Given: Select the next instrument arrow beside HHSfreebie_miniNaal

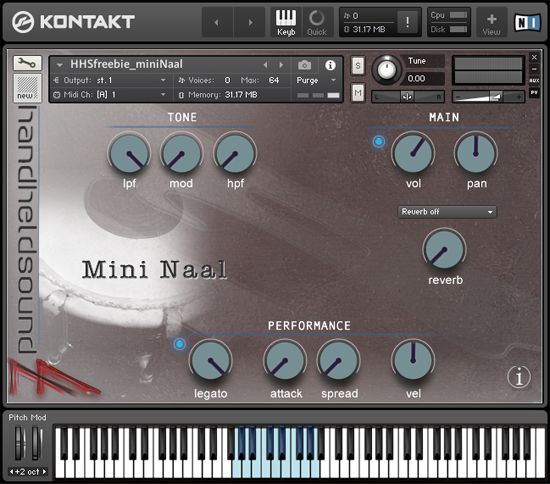Looking at the screenshot, I should pyautogui.click(x=281, y=65).
